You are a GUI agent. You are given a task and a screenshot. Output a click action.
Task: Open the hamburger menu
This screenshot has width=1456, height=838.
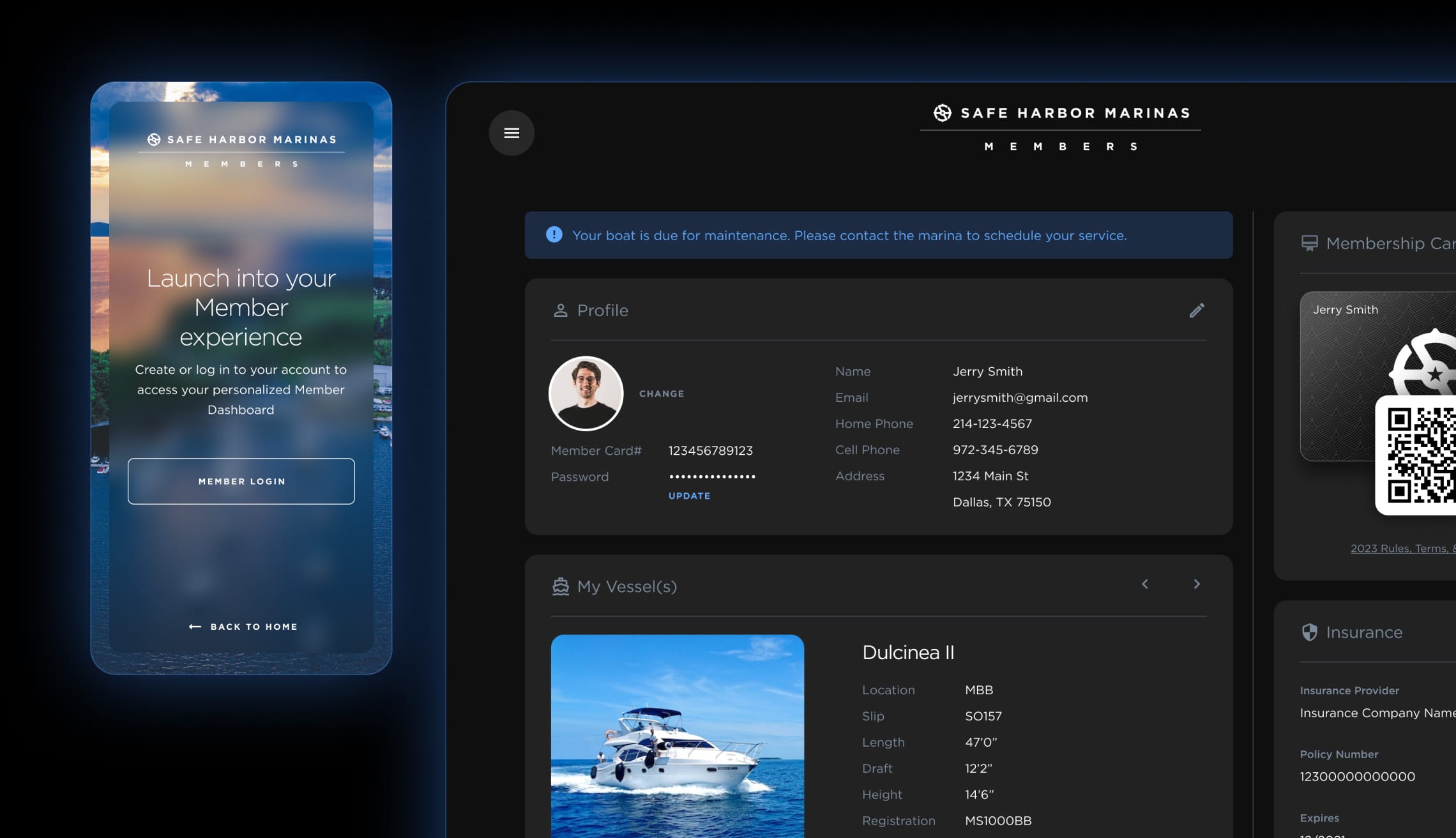tap(512, 133)
